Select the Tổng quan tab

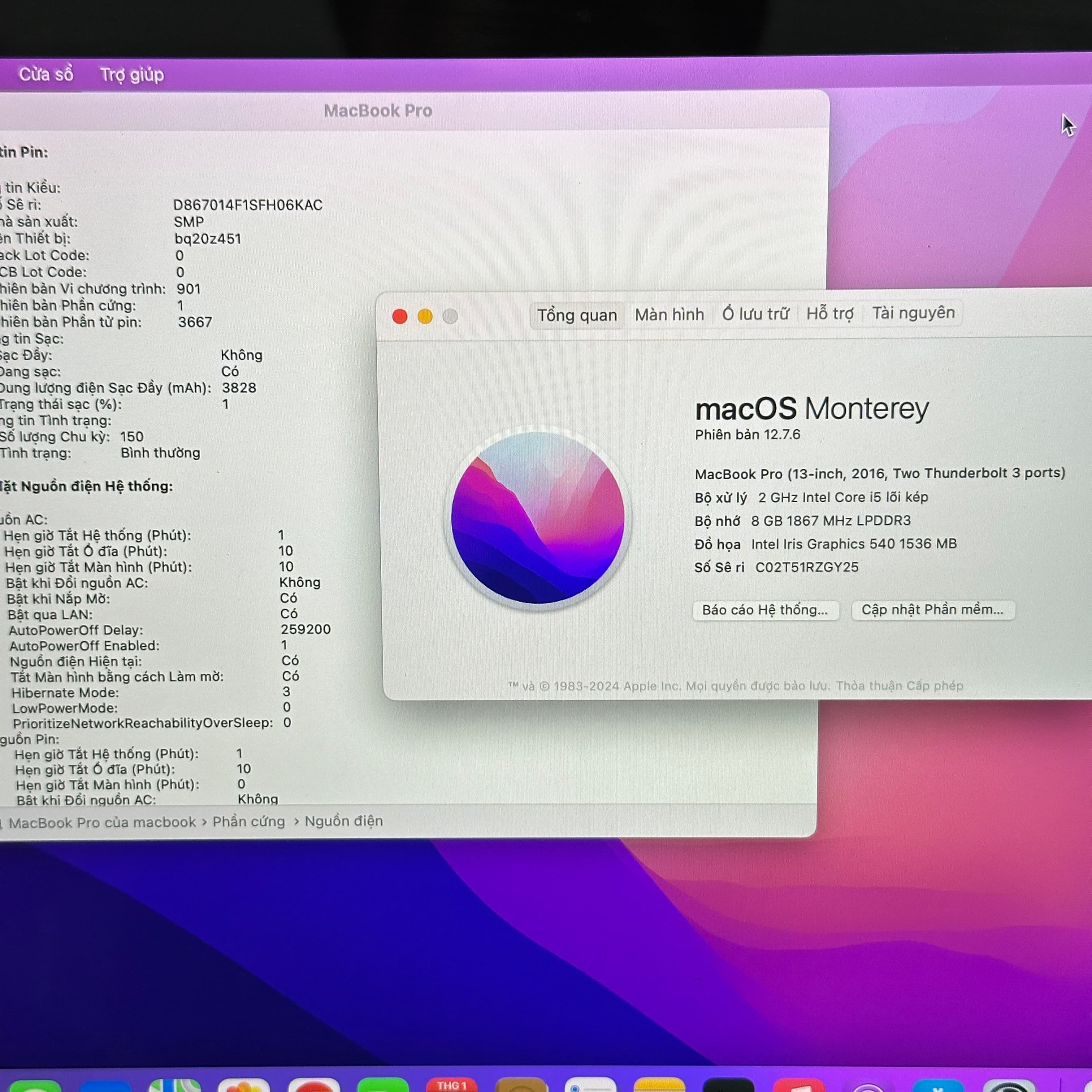pyautogui.click(x=577, y=315)
